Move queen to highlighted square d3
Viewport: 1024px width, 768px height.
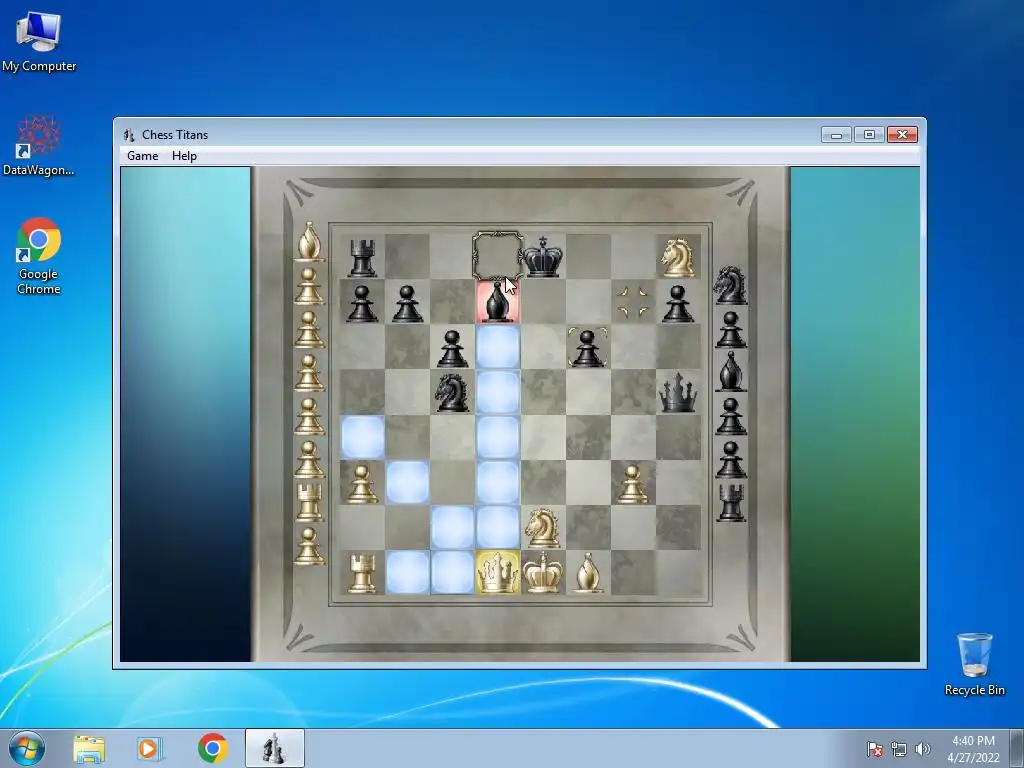(498, 482)
